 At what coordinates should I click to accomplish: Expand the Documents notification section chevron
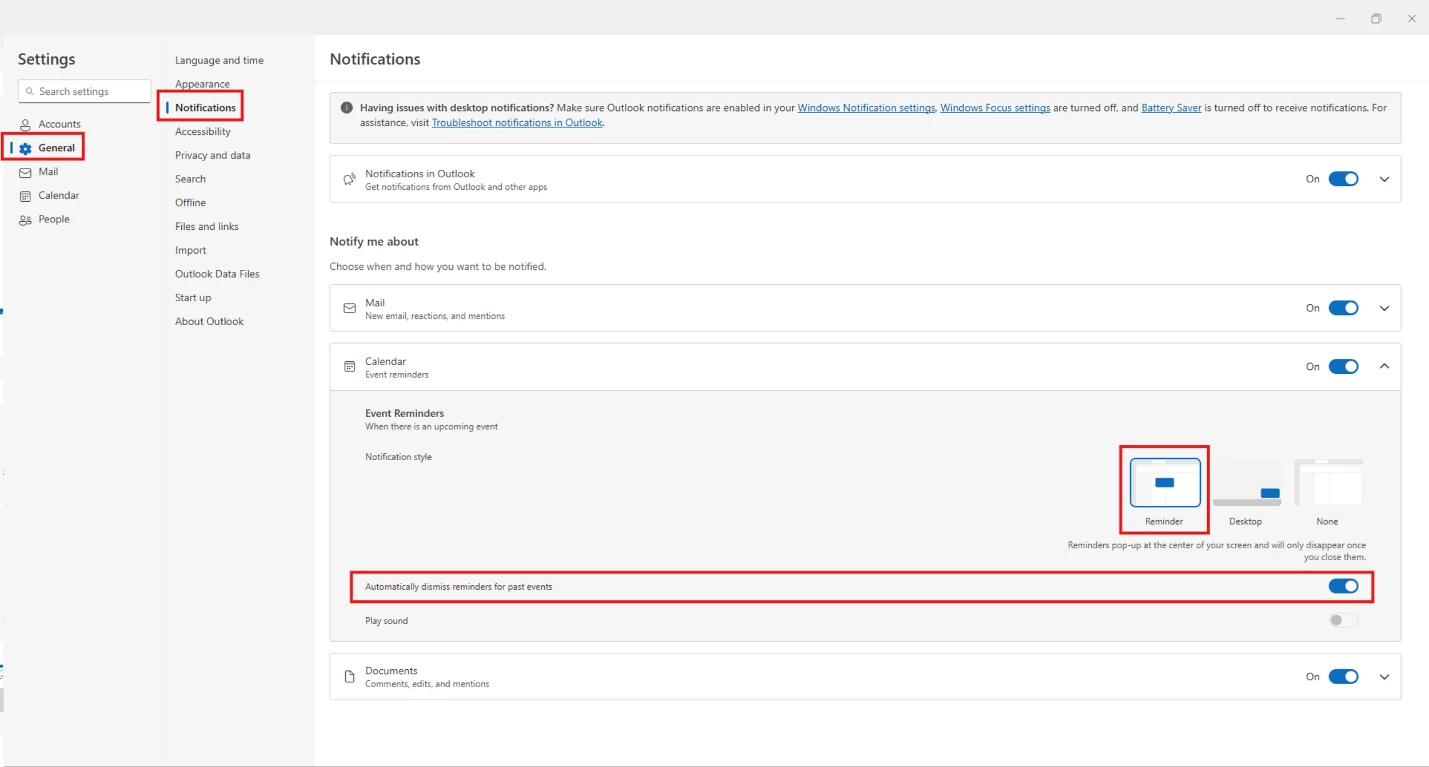1384,677
